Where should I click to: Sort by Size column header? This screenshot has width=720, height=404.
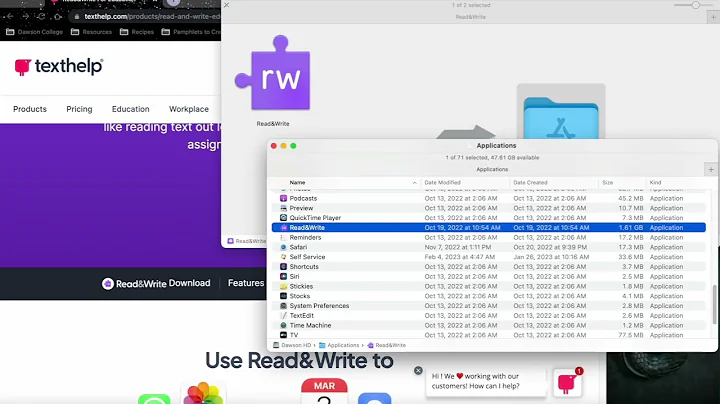tap(622, 183)
